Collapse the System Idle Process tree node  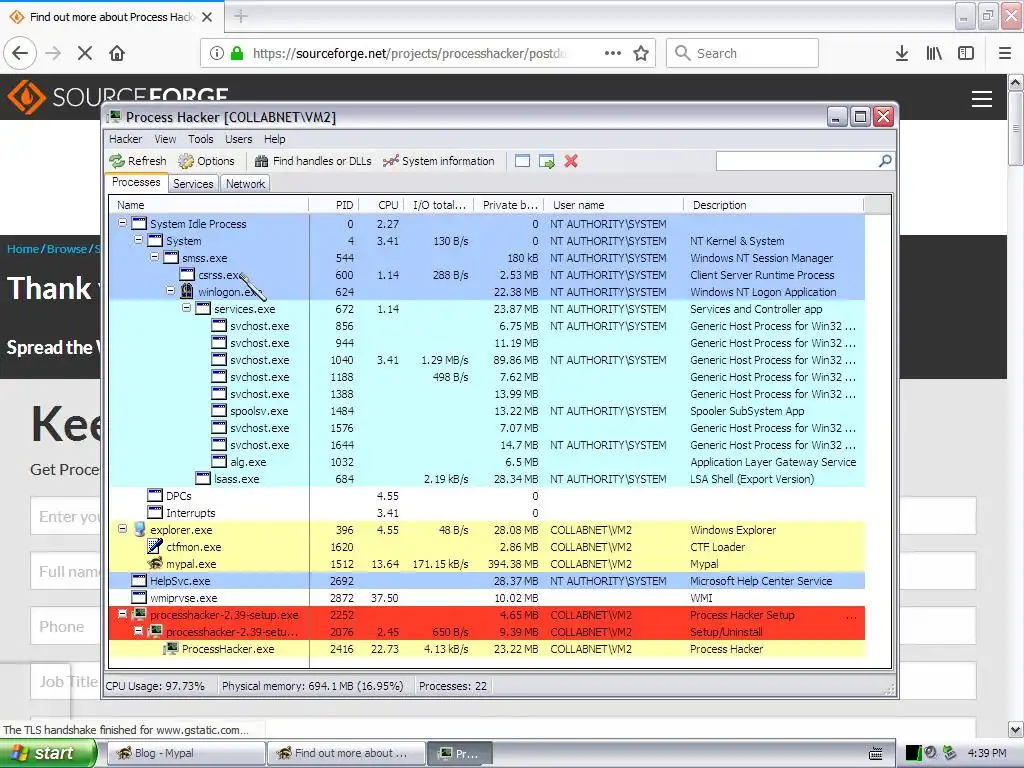tap(122, 223)
